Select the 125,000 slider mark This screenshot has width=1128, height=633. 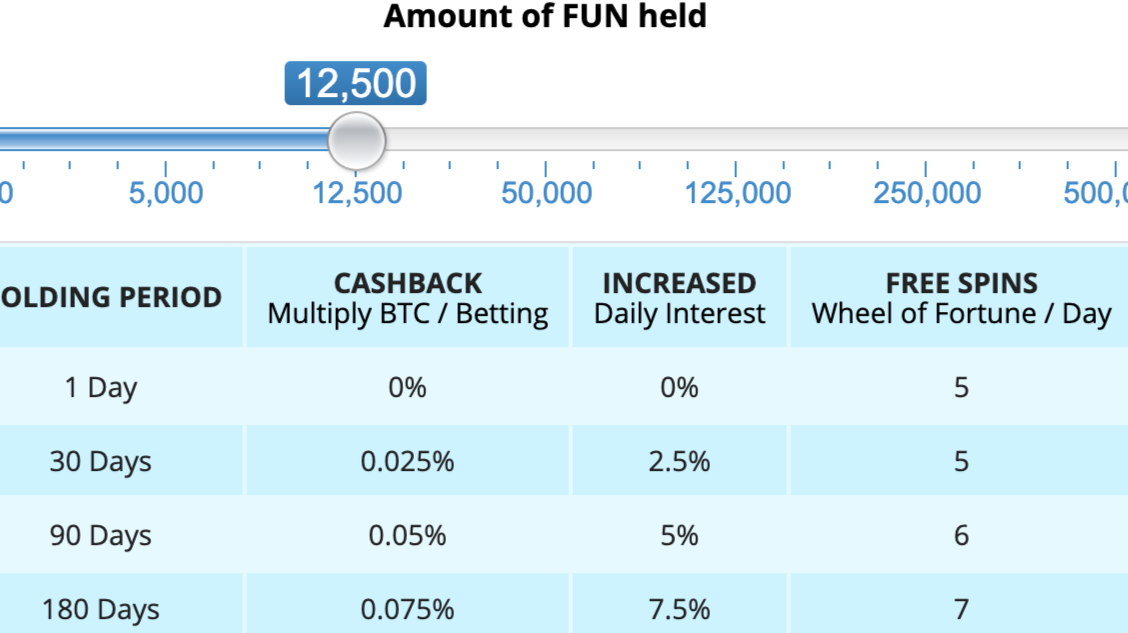pyautogui.click(x=737, y=193)
